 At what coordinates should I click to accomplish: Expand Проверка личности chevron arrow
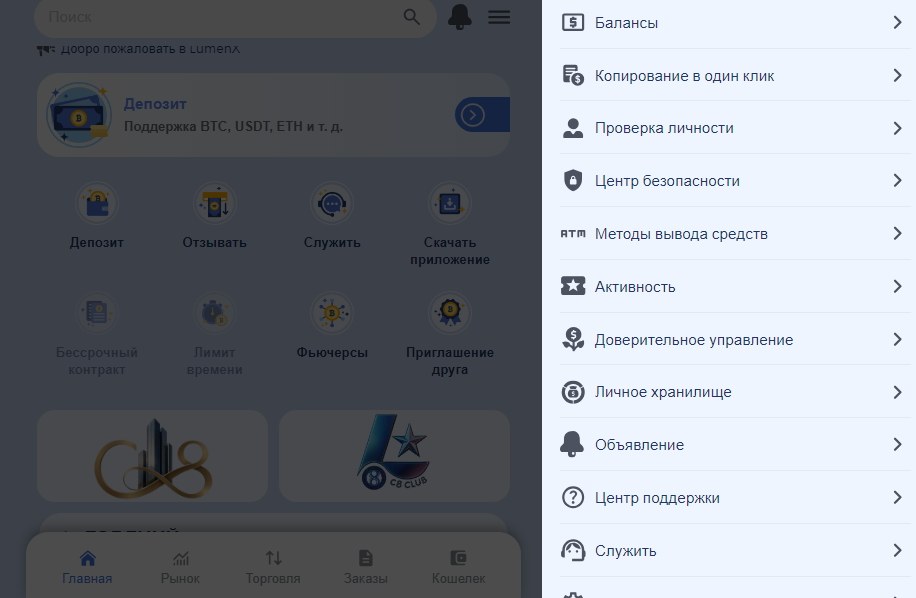coord(898,128)
